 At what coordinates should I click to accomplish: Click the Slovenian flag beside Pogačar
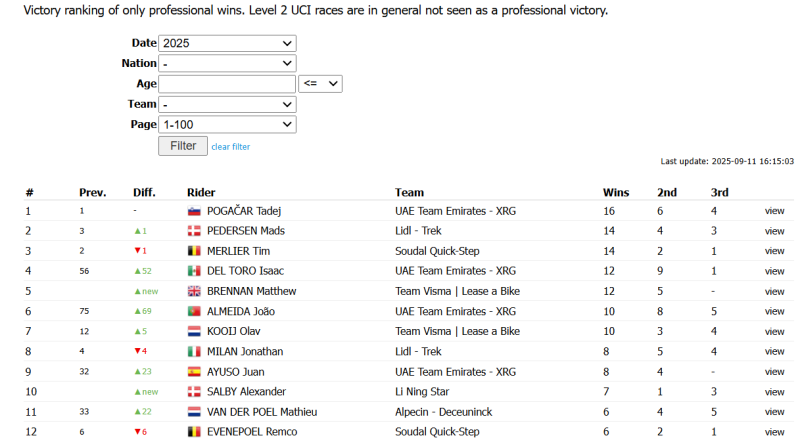click(x=194, y=211)
